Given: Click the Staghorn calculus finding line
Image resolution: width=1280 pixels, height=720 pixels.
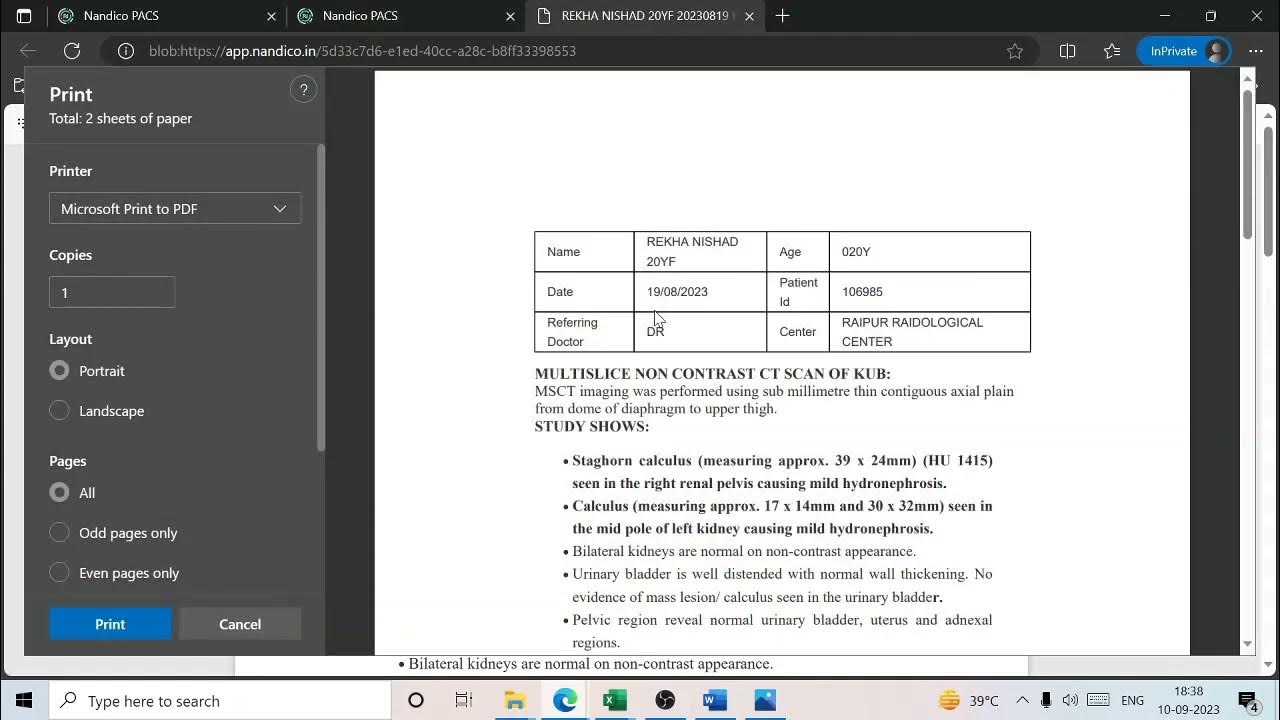Looking at the screenshot, I should [x=782, y=472].
